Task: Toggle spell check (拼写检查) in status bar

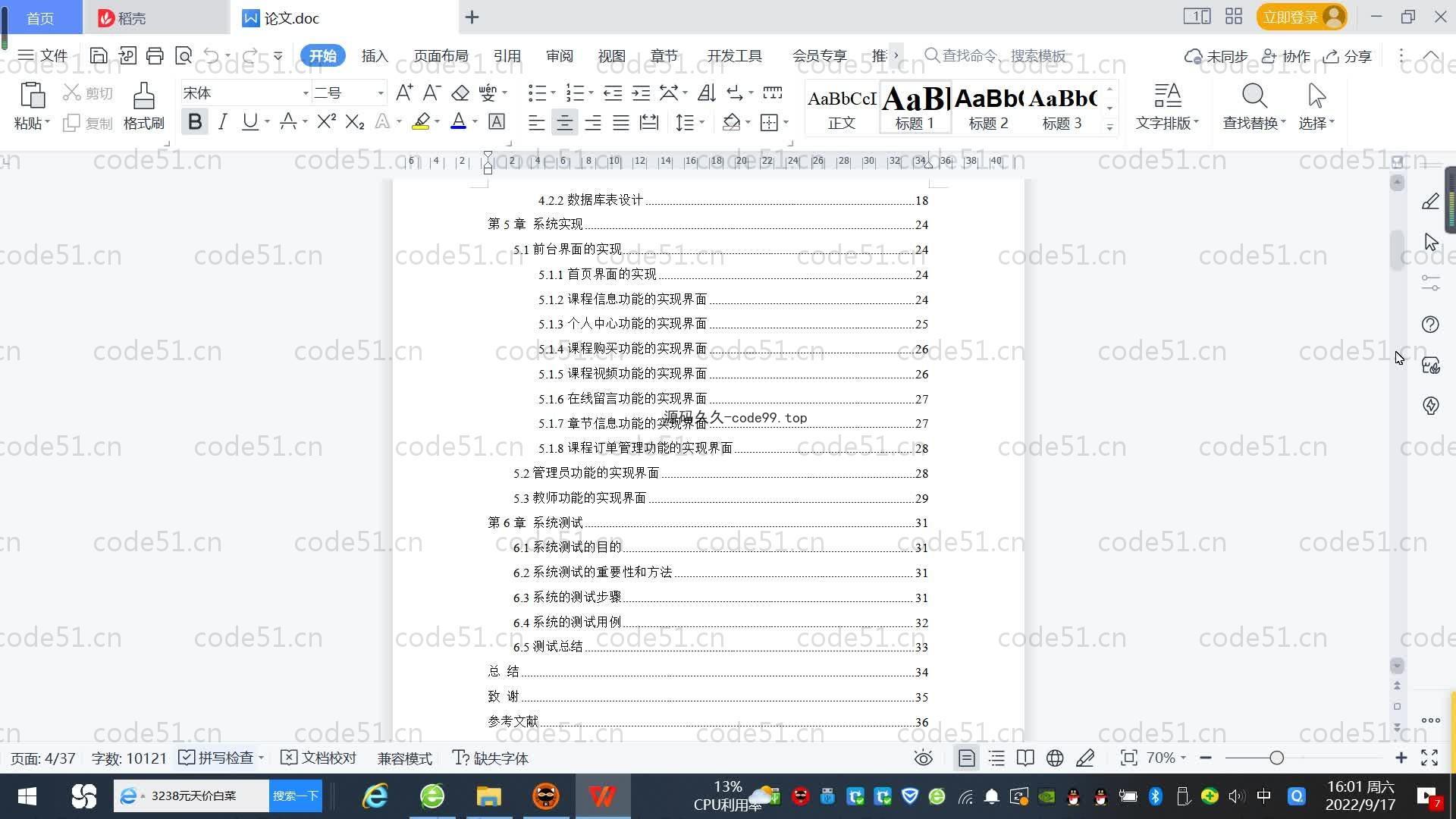Action: pos(218,758)
